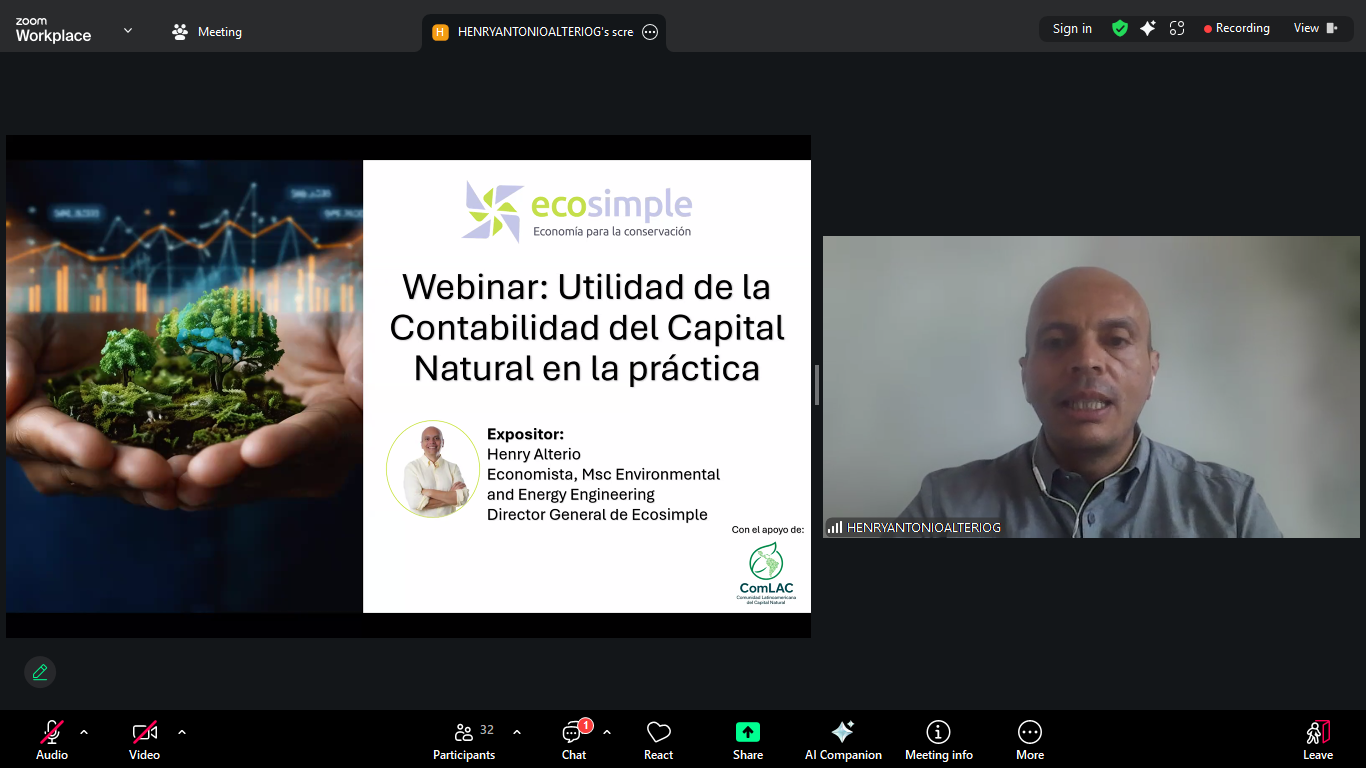The image size is (1366, 768).
Task: Expand the Audio options arrow
Action: (84, 732)
